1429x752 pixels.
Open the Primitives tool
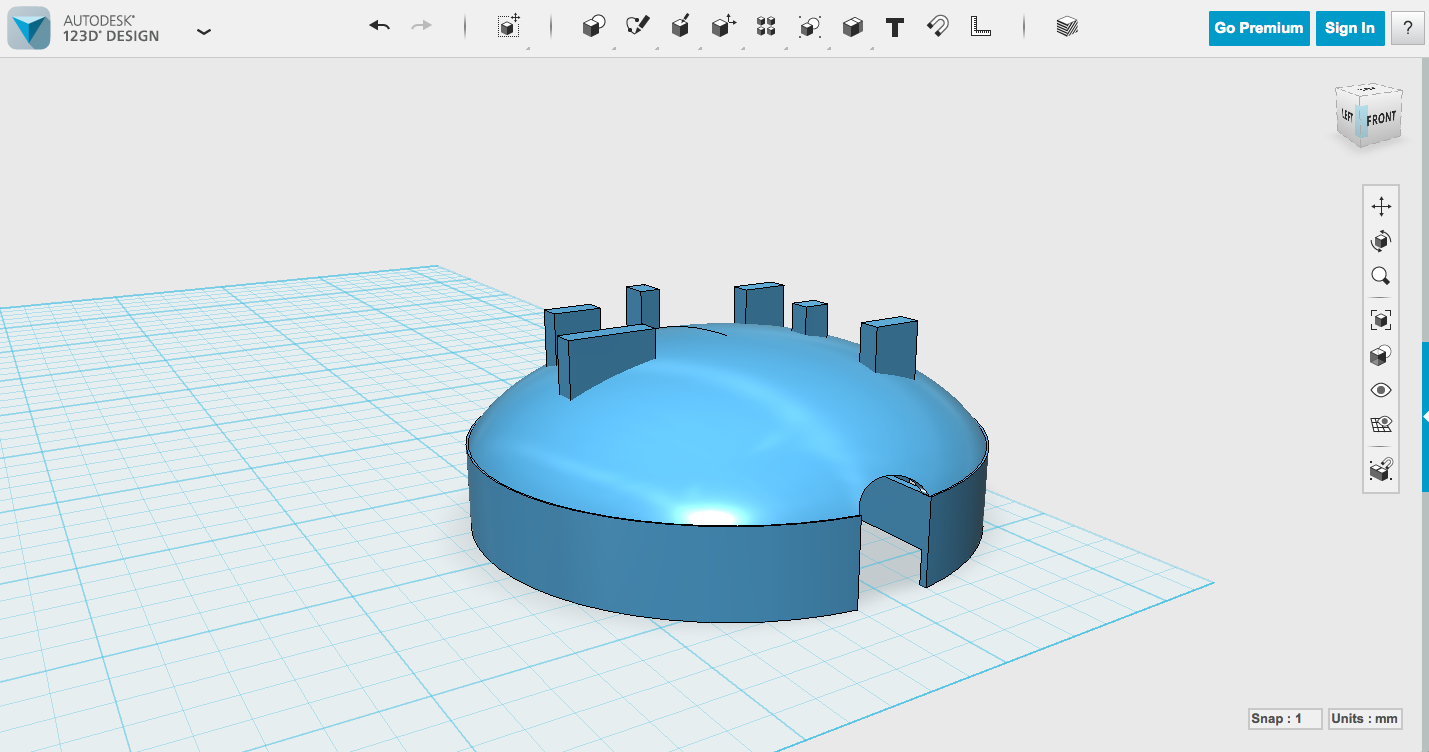(x=592, y=27)
